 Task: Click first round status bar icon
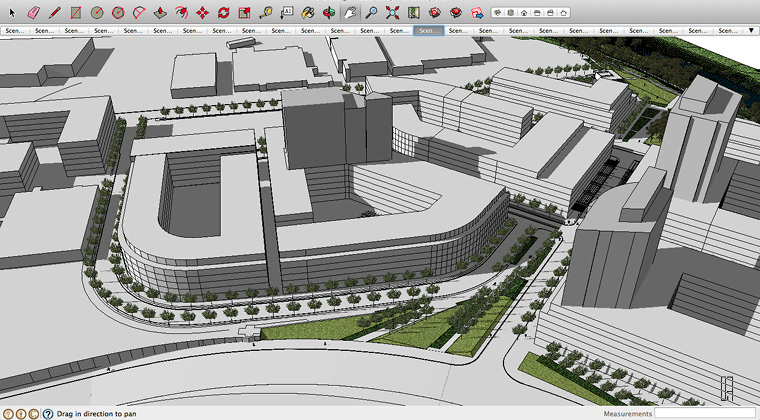[x=8, y=414]
